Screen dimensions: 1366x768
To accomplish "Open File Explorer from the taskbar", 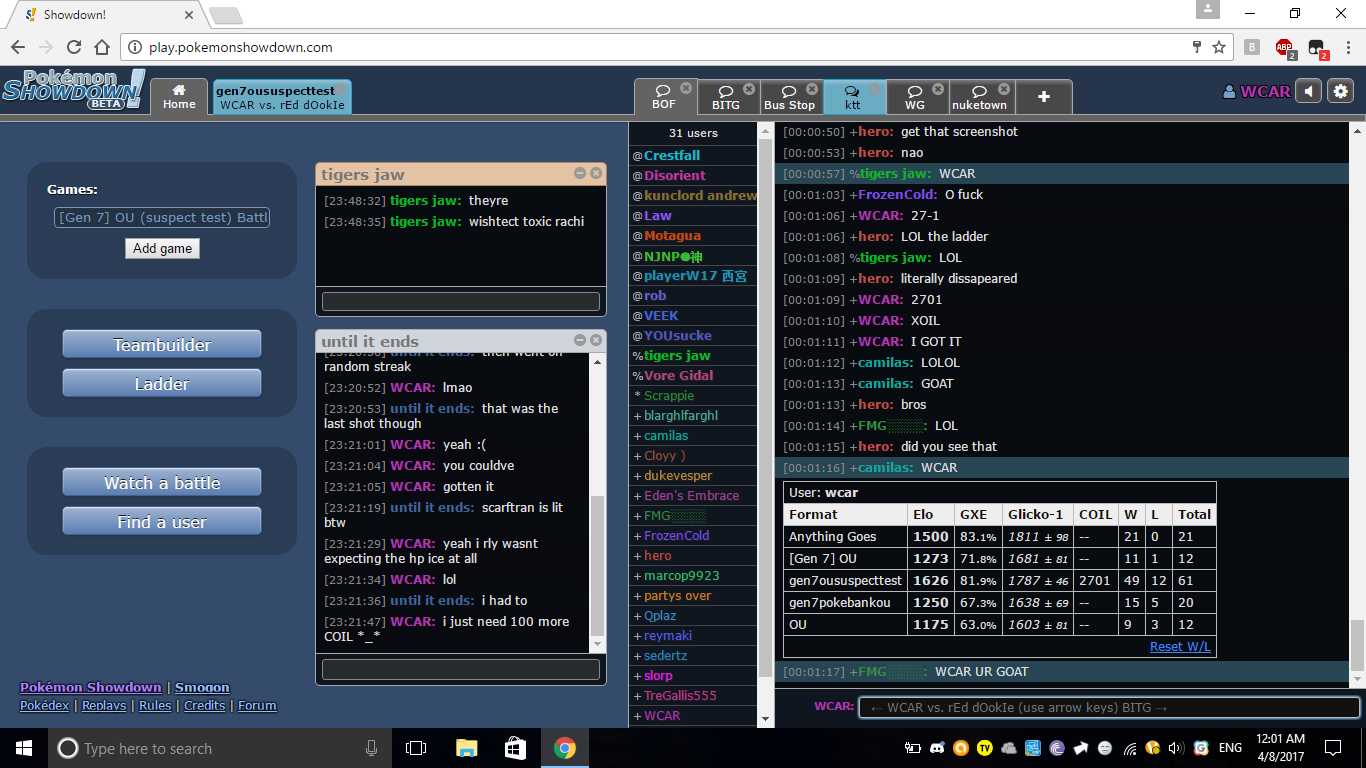I will pyautogui.click(x=466, y=748).
